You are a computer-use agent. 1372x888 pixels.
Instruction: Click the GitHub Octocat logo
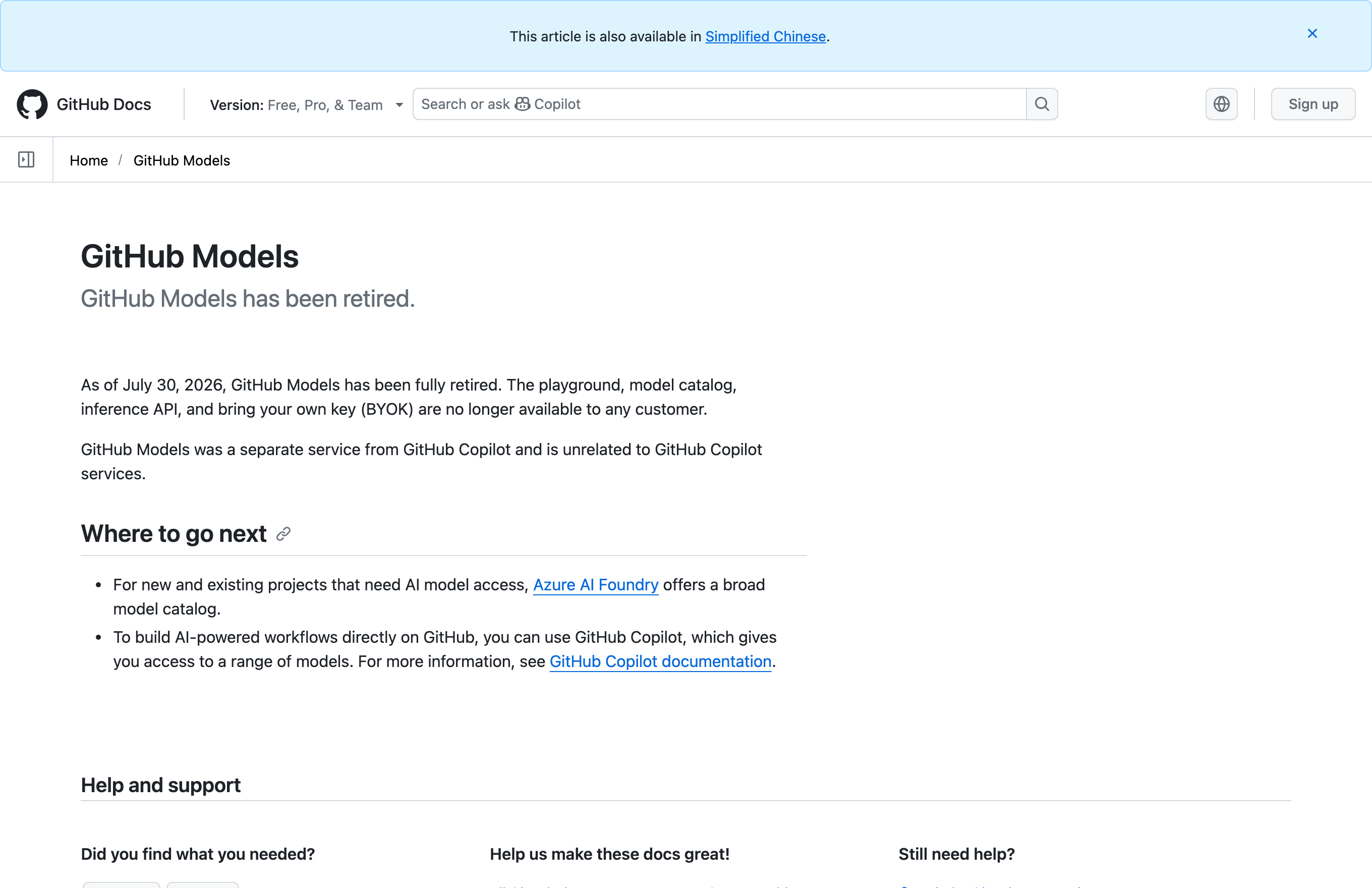[x=32, y=104]
